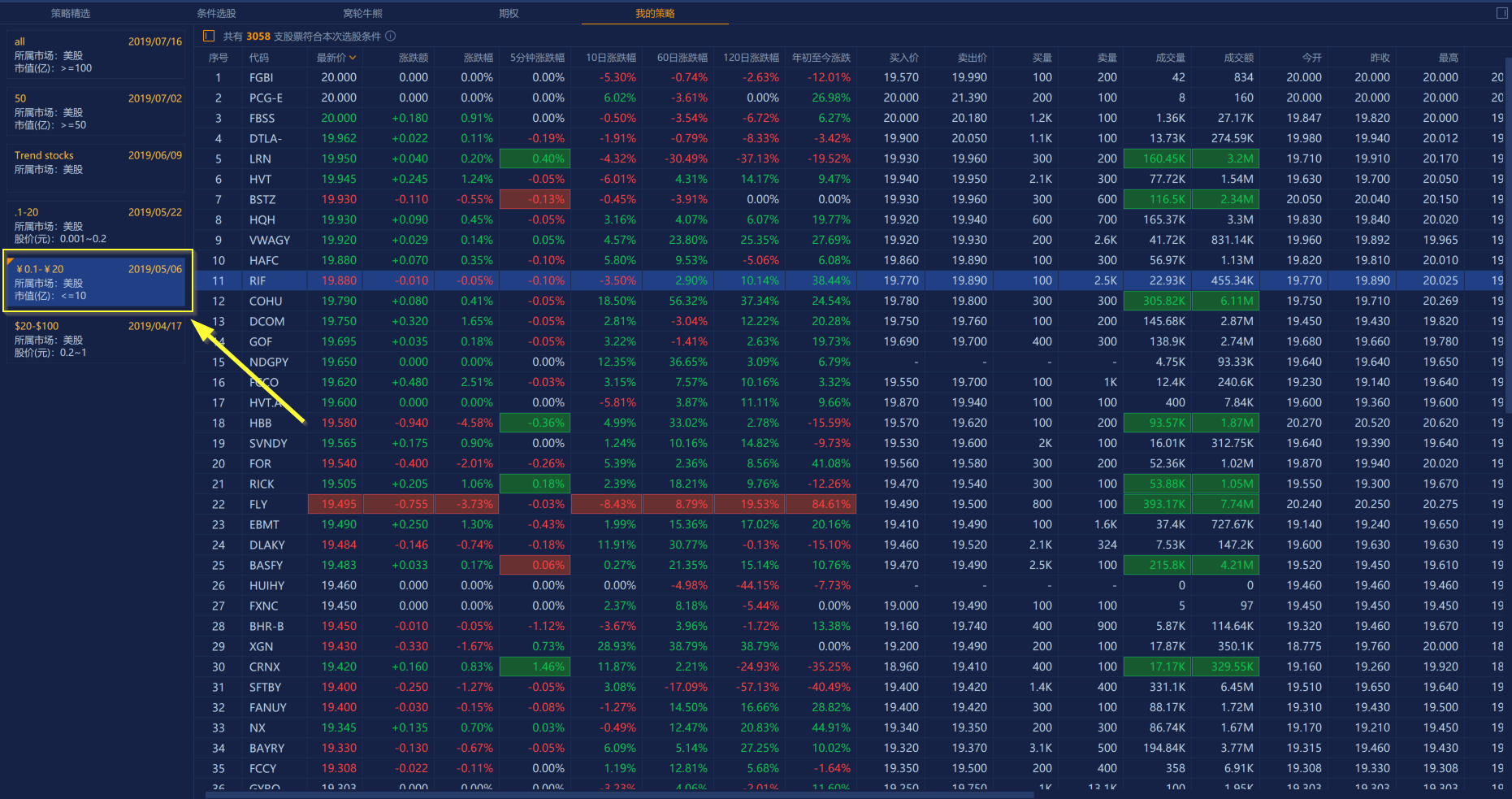The height and width of the screenshot is (799, 1512).
Task: Sort by the 10日涨跌幅 column header
Action: tap(611, 58)
